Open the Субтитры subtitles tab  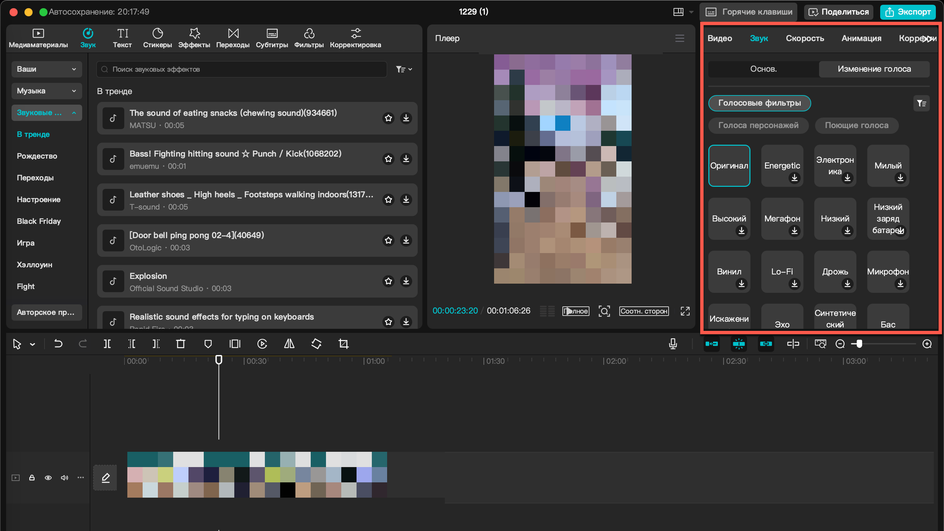pyautogui.click(x=272, y=38)
